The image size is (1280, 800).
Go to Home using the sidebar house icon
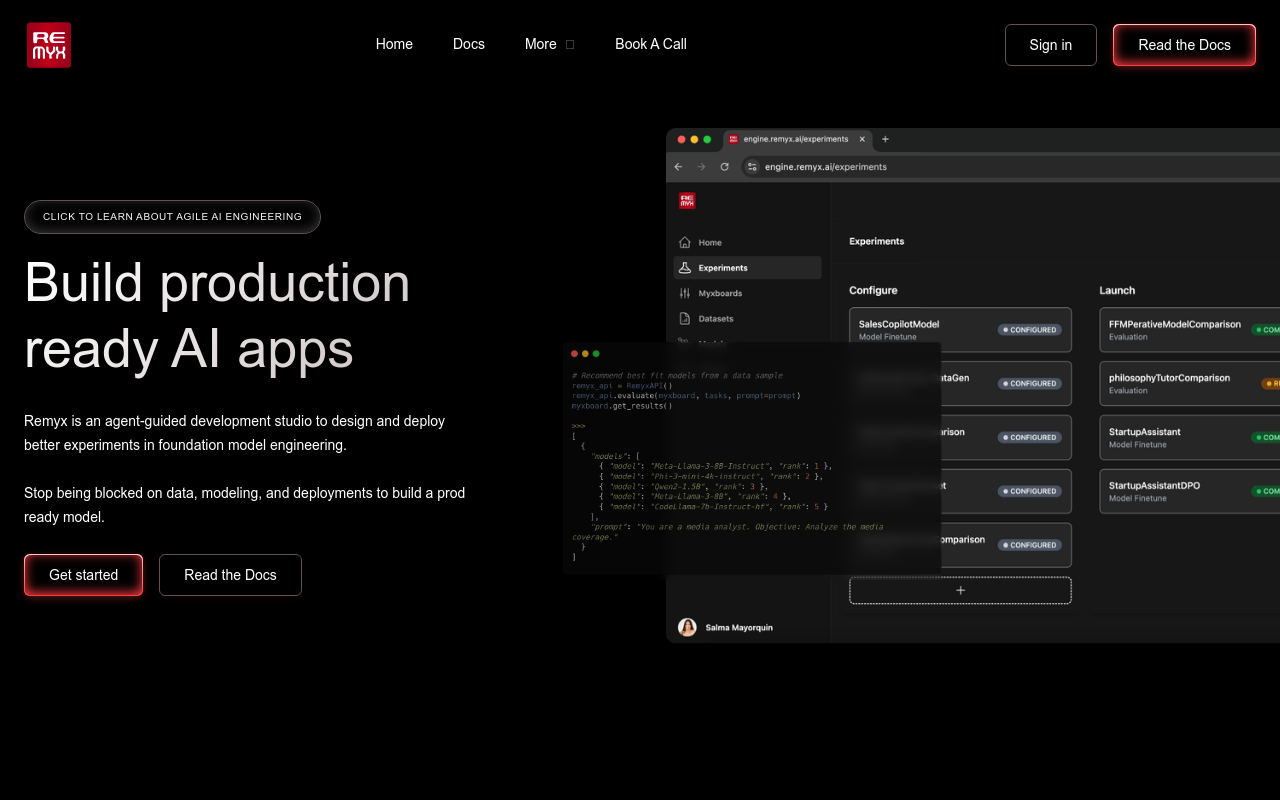(685, 242)
